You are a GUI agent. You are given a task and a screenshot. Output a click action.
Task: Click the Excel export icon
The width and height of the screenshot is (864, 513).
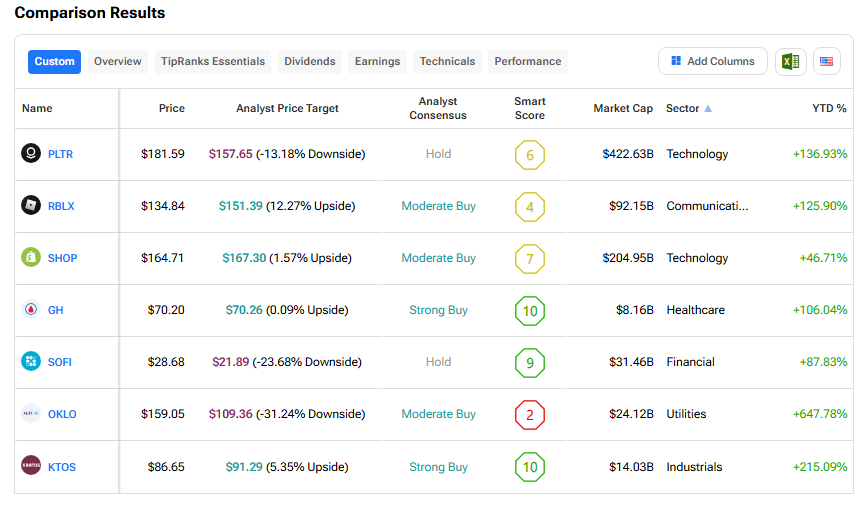[790, 61]
